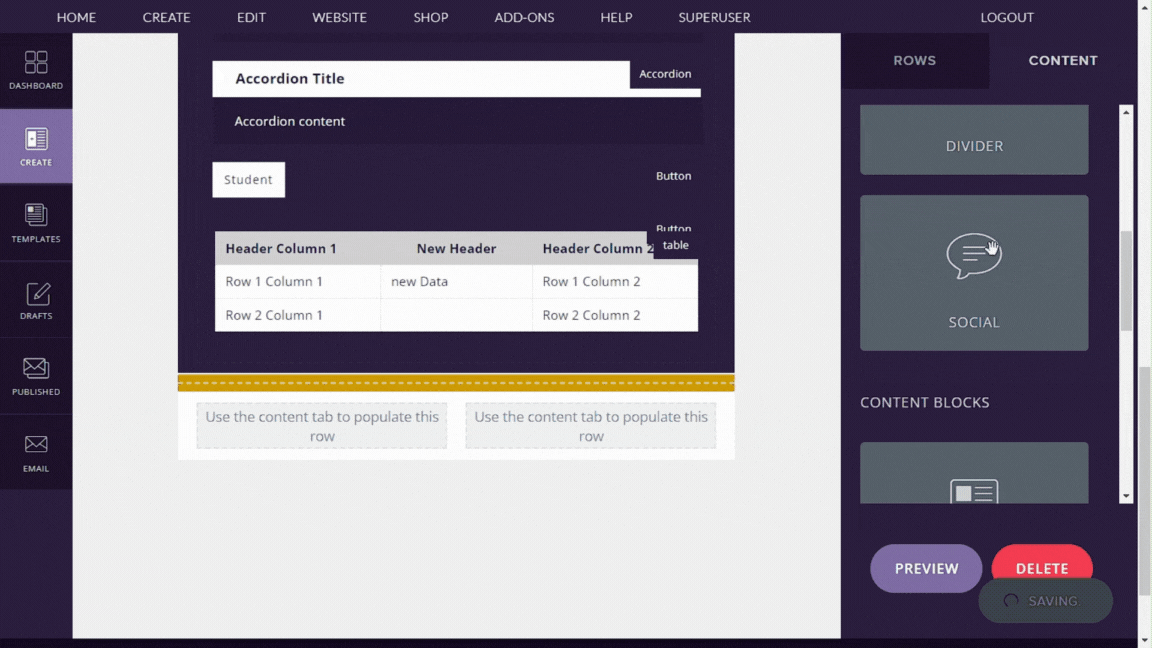Image resolution: width=1152 pixels, height=648 pixels.
Task: Click the Logout link
Action: pos(1007,17)
